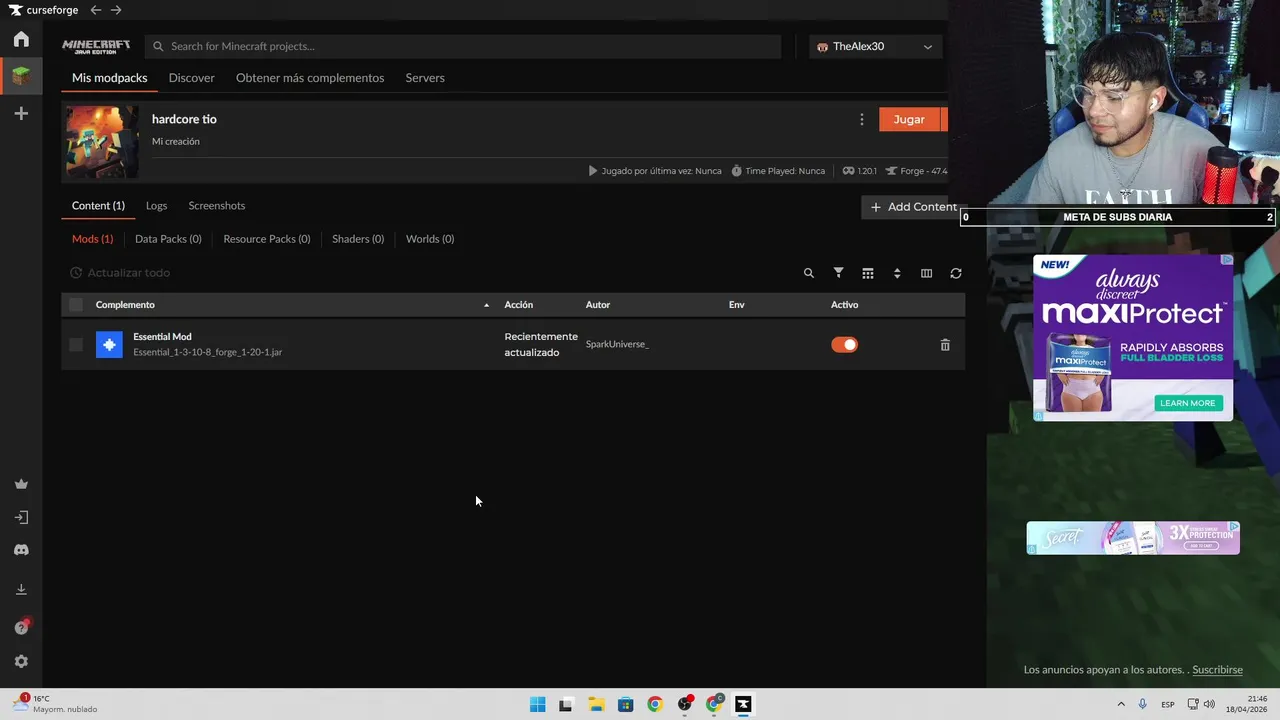The height and width of the screenshot is (720, 1280).
Task: Click the SparkUniverse_ author name
Action: [617, 344]
